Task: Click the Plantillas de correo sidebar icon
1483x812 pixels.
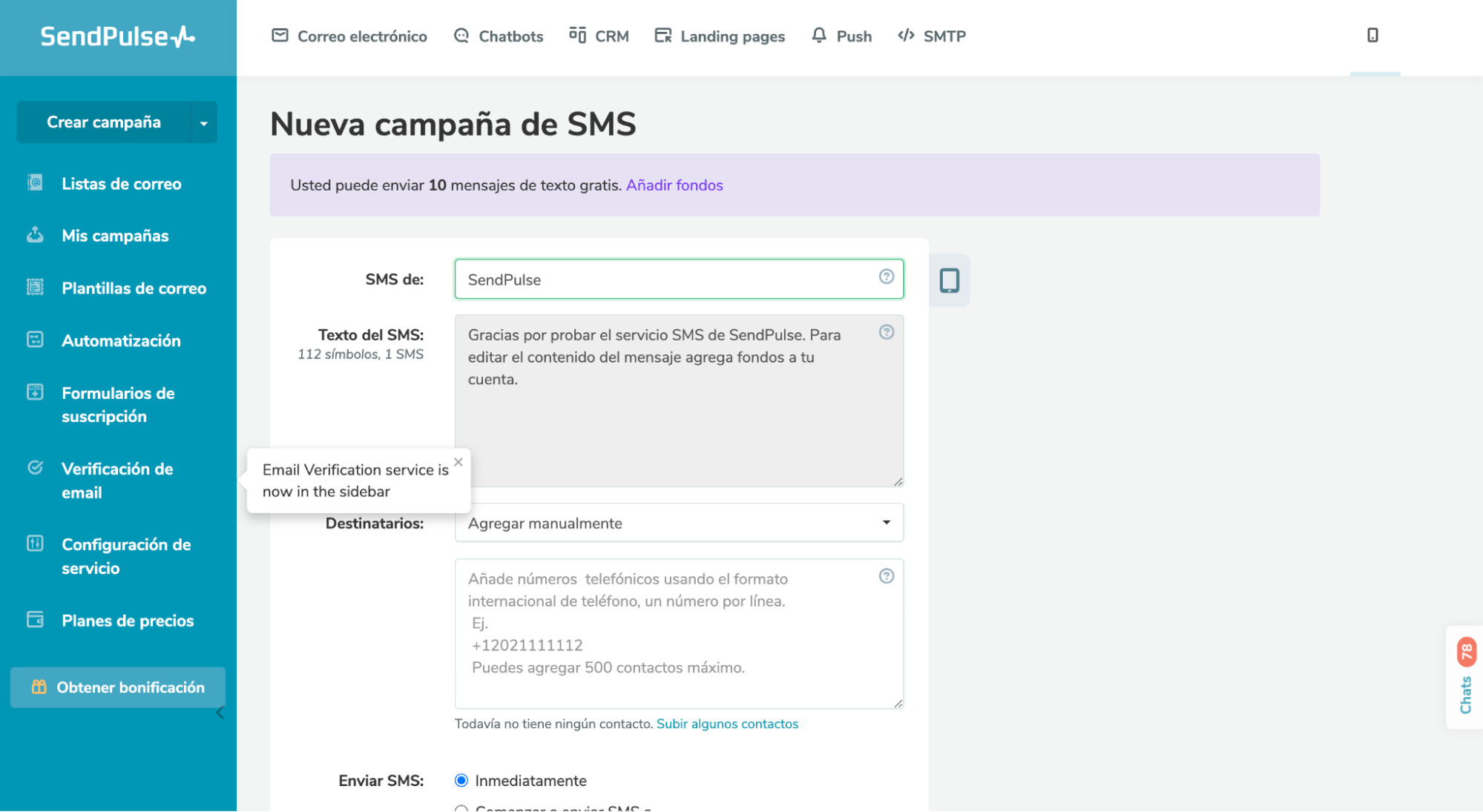Action: coord(35,287)
